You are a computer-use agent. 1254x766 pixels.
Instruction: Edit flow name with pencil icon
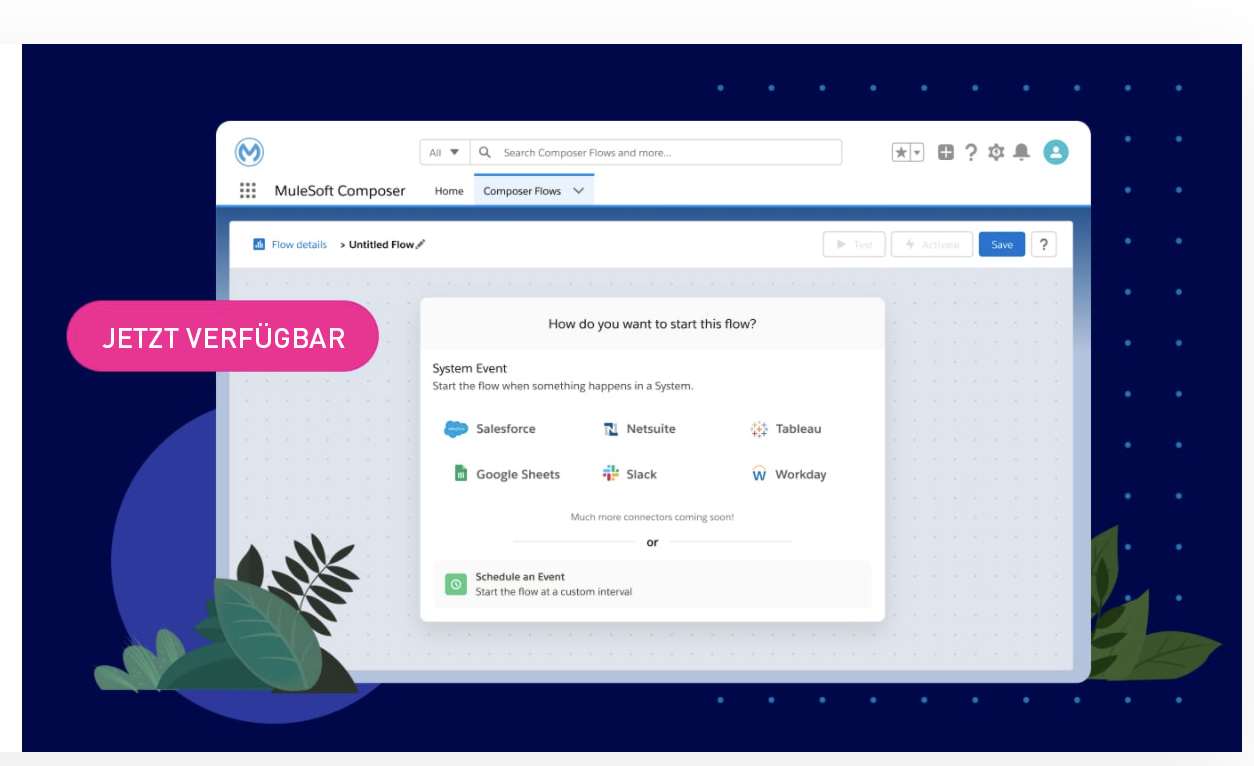click(420, 244)
